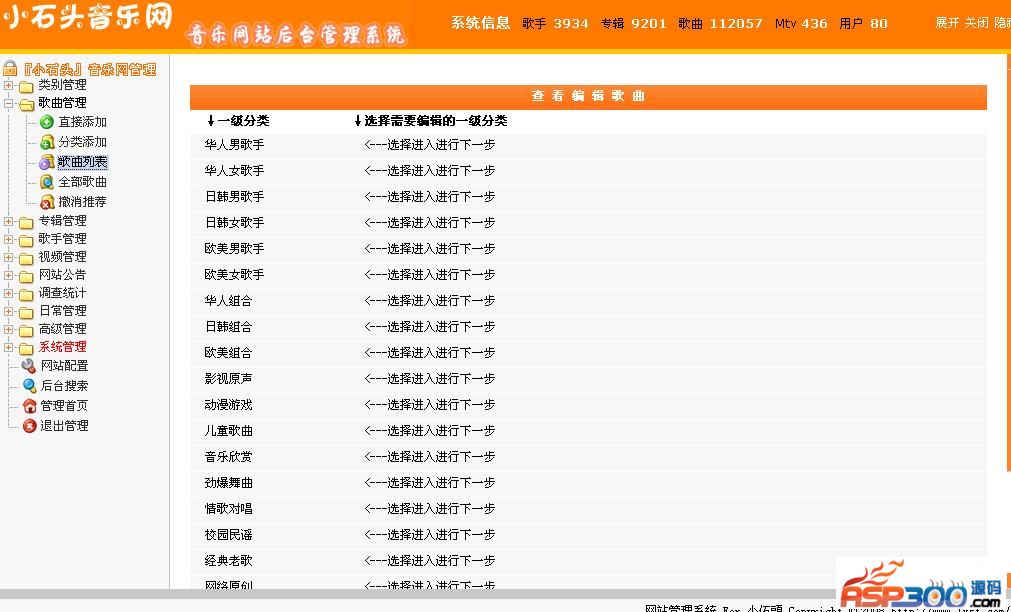1011x612 pixels.
Task: Click the 经典老歌 category
Action: (x=228, y=560)
